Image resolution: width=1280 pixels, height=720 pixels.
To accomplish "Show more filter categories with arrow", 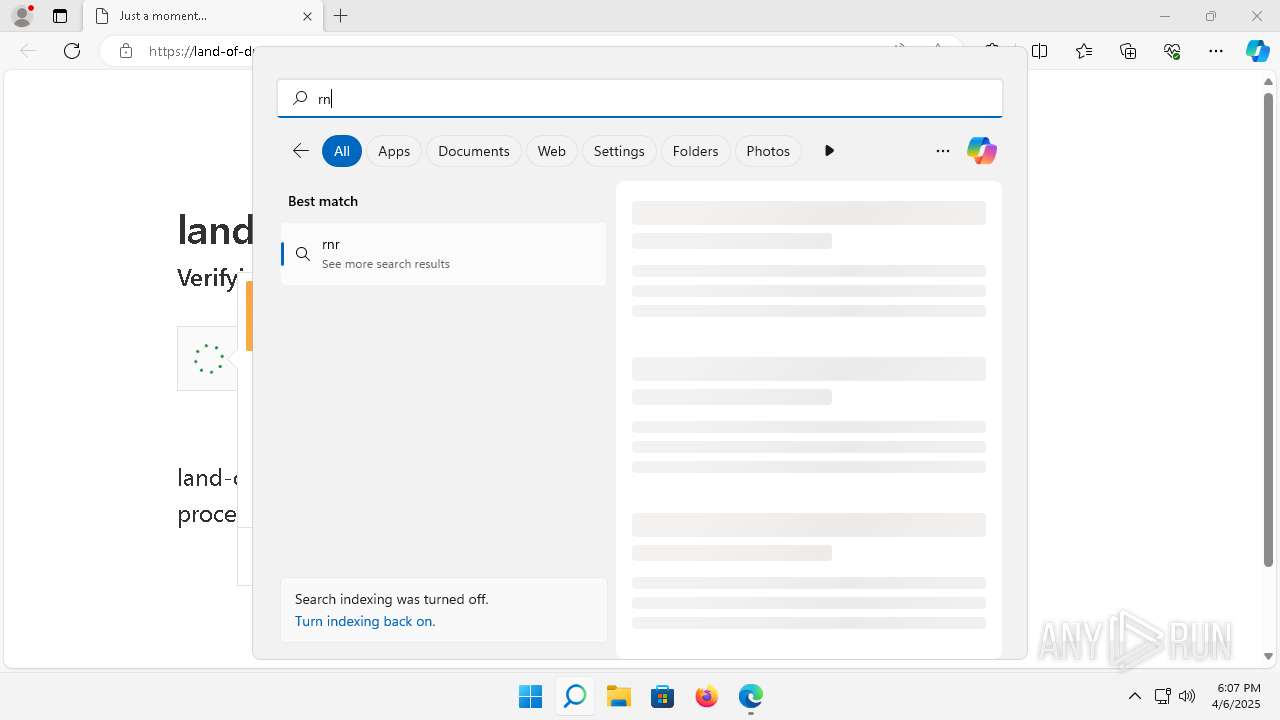I will point(829,151).
